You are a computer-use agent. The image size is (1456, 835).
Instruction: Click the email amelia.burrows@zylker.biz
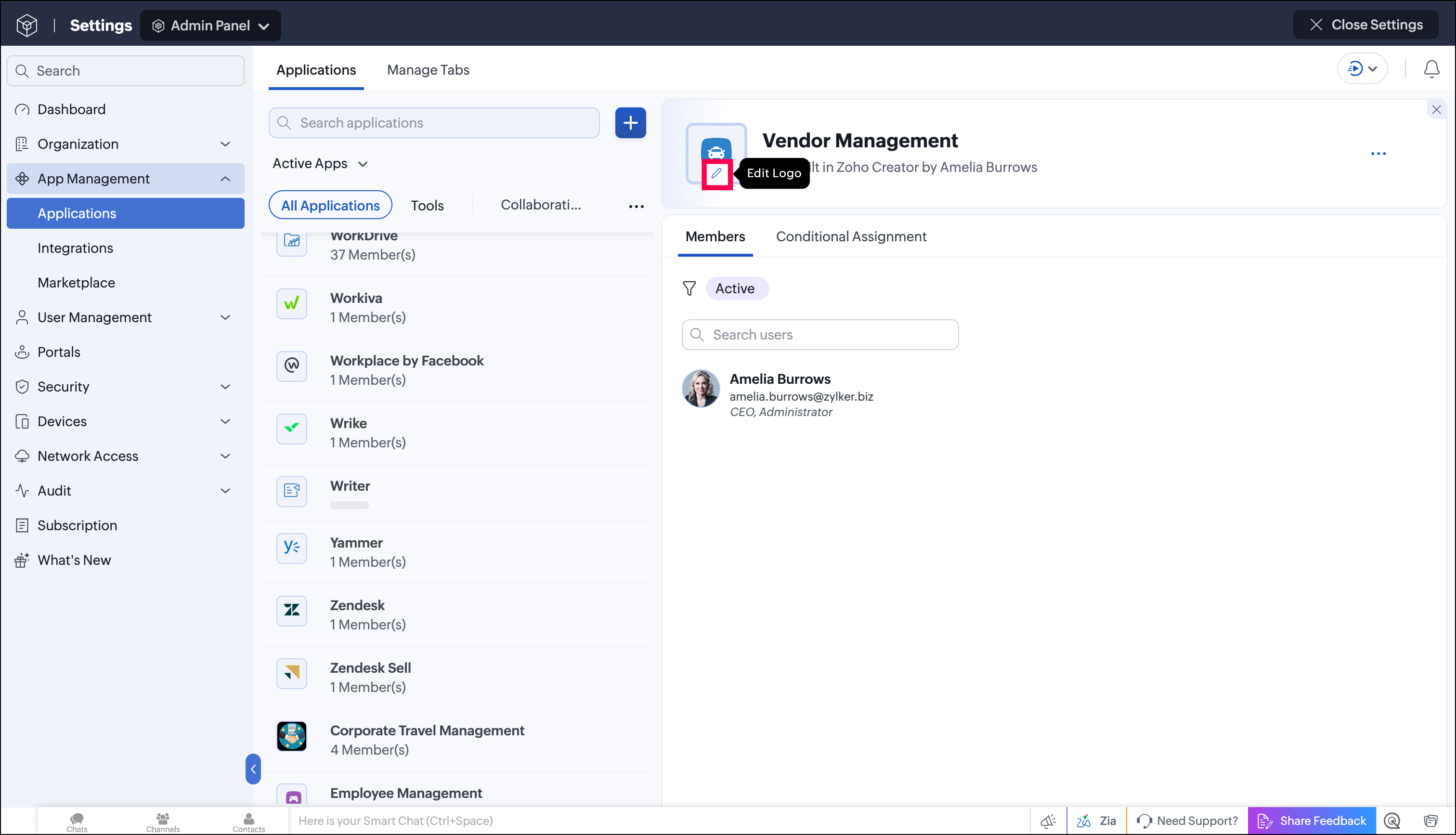801,396
